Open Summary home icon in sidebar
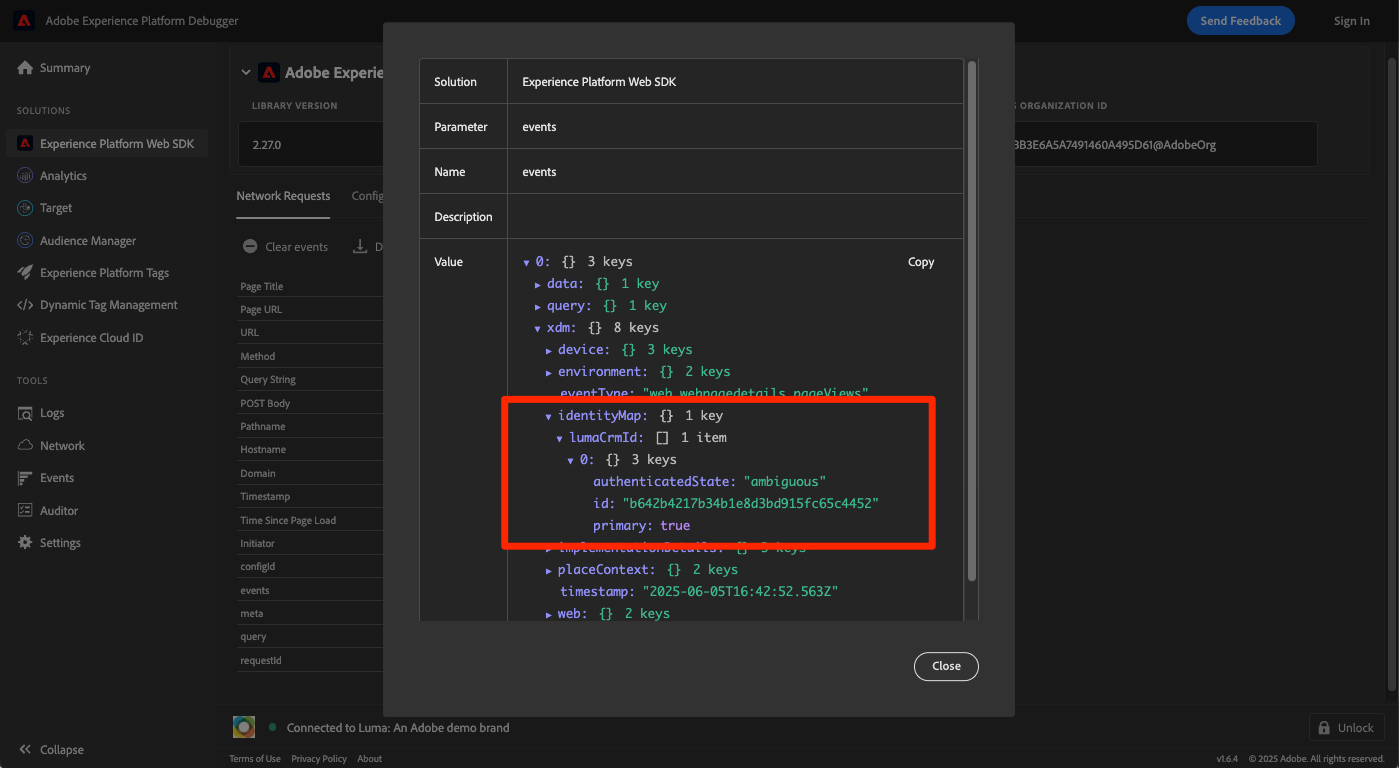1399x768 pixels. pos(25,68)
